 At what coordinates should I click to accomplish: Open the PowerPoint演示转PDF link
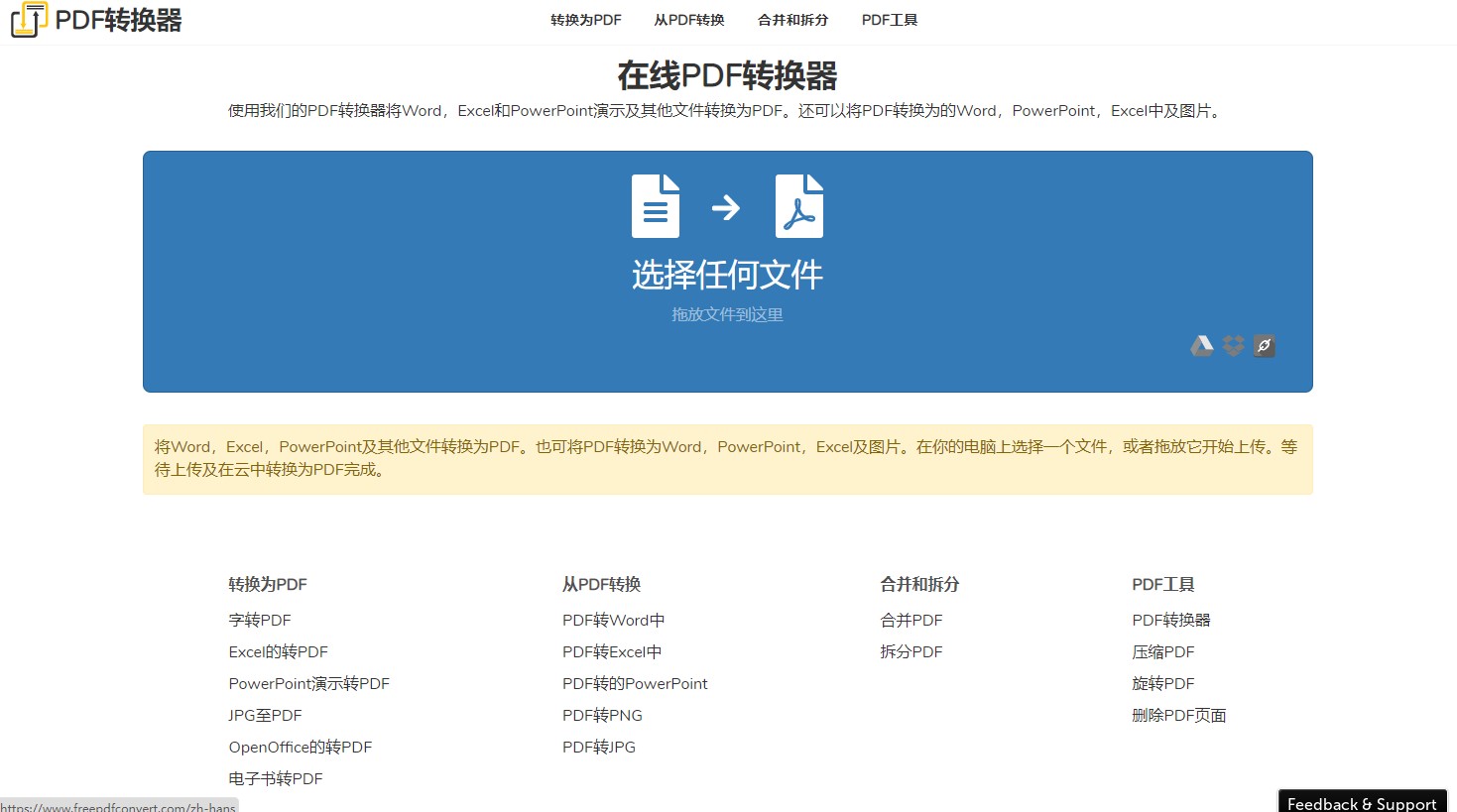309,683
